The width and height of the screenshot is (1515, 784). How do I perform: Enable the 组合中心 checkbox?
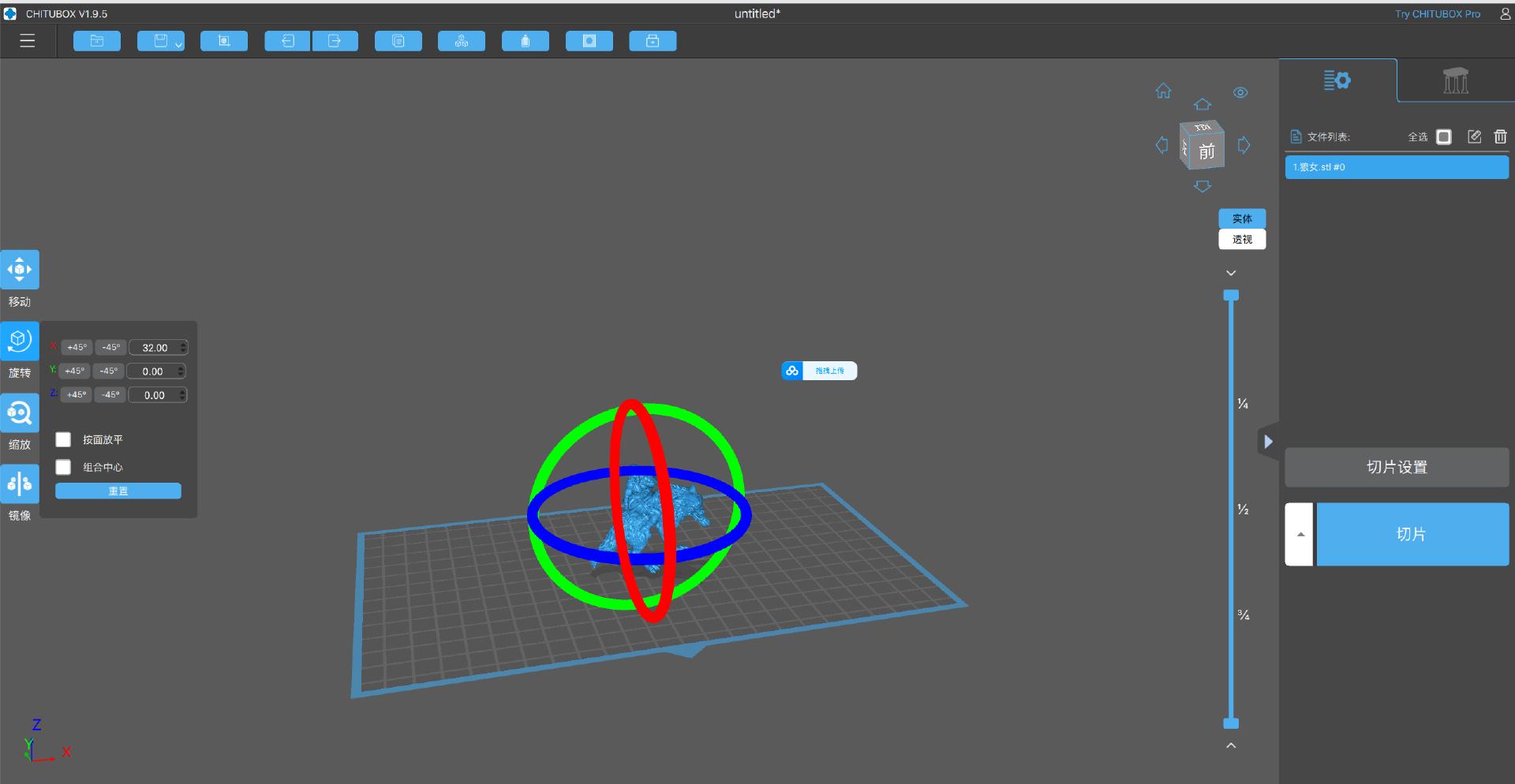(x=62, y=467)
